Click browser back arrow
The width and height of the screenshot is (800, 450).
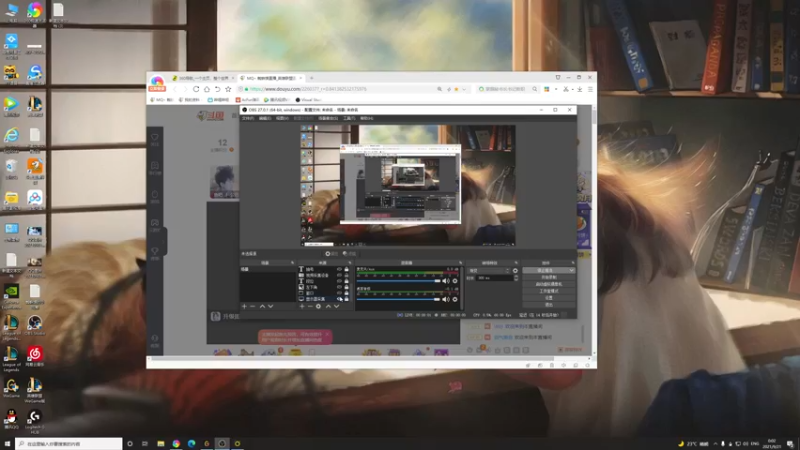[174, 89]
